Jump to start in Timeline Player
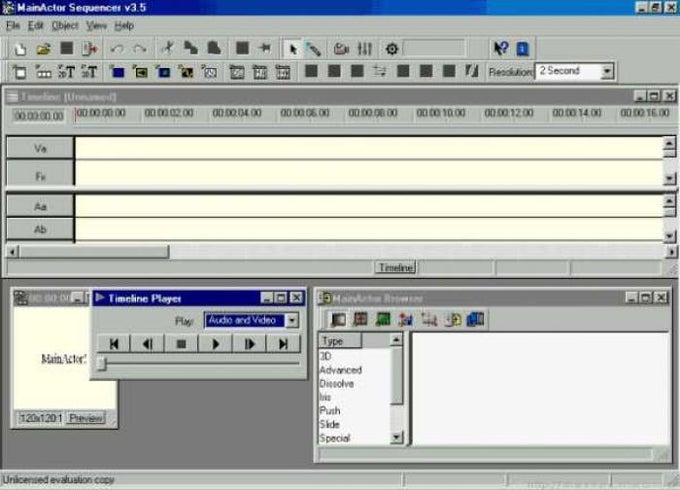Image resolution: width=680 pixels, height=490 pixels. point(114,344)
